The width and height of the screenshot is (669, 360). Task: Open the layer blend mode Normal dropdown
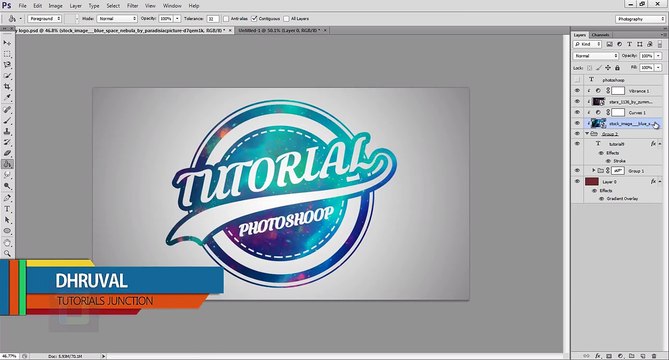(596, 56)
